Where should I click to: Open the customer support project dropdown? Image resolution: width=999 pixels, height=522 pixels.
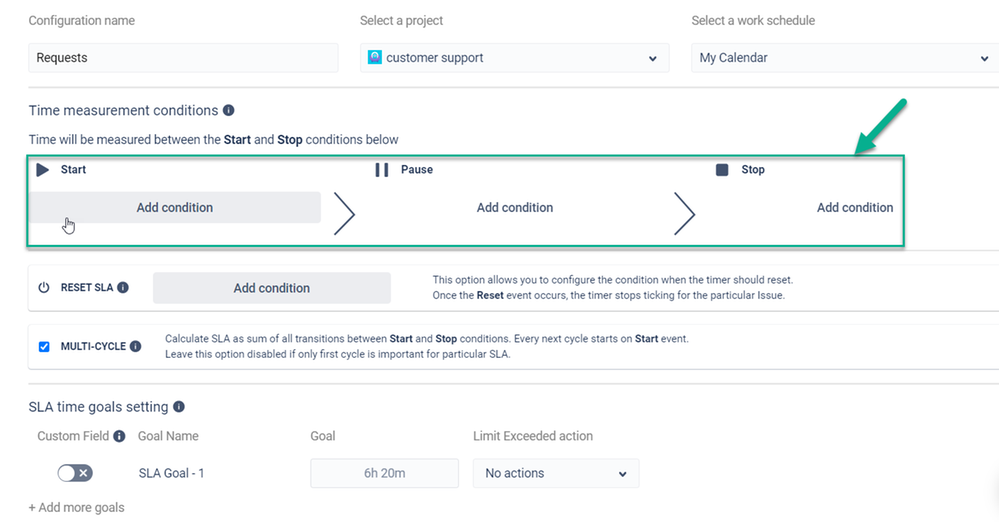click(514, 58)
